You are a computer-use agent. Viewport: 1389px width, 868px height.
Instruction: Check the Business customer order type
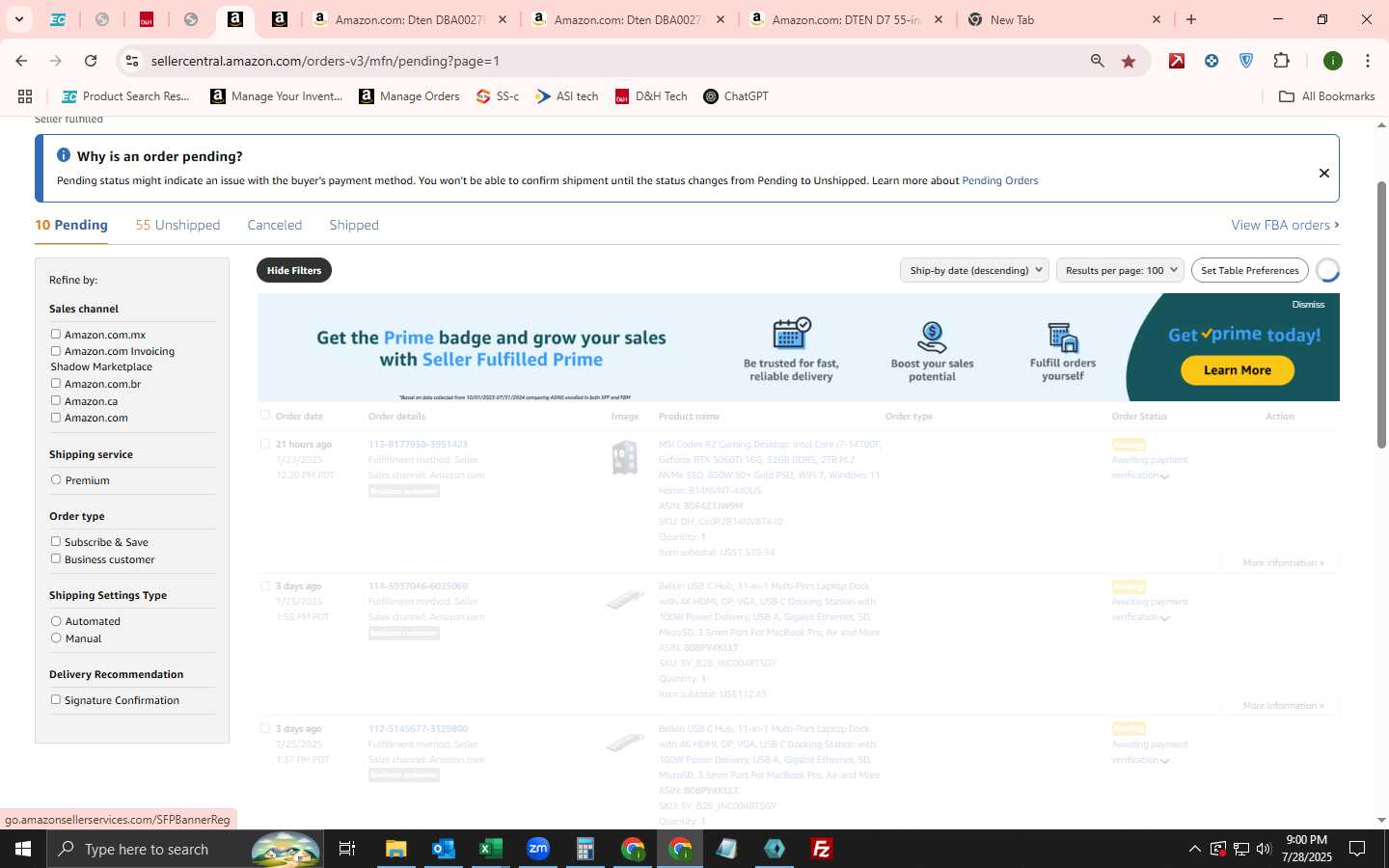[x=56, y=558]
